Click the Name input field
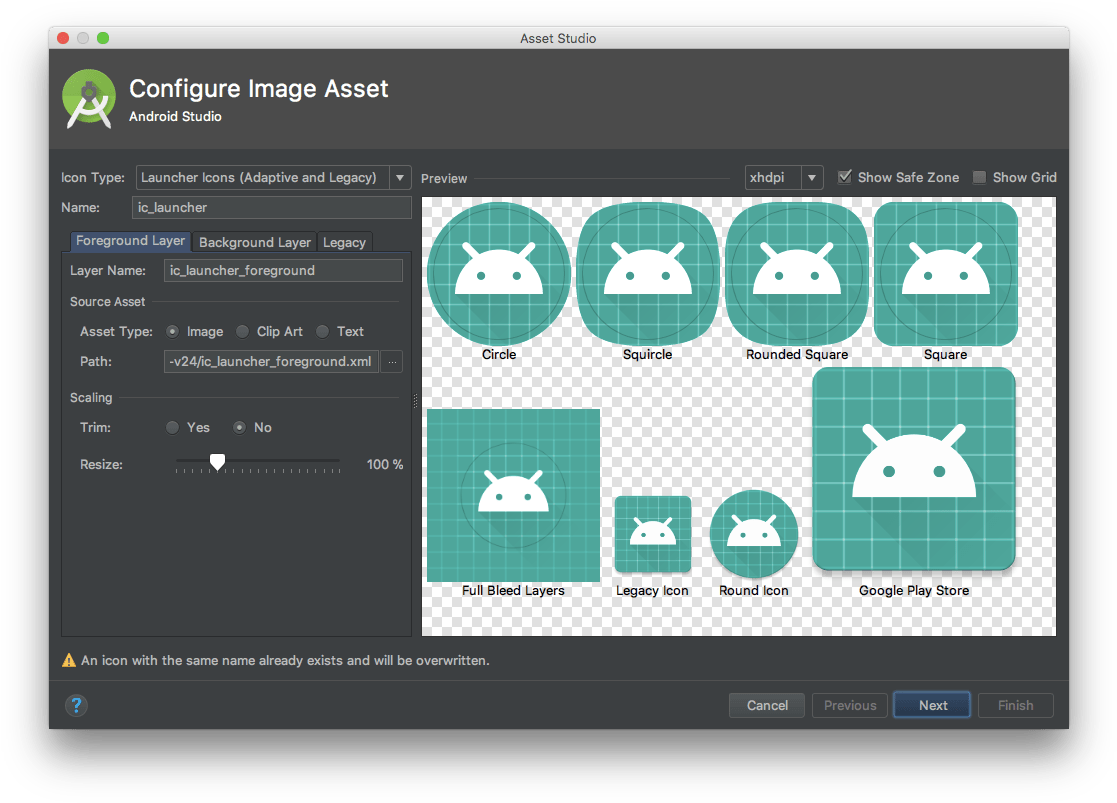The height and width of the screenshot is (803, 1117). (x=272, y=207)
